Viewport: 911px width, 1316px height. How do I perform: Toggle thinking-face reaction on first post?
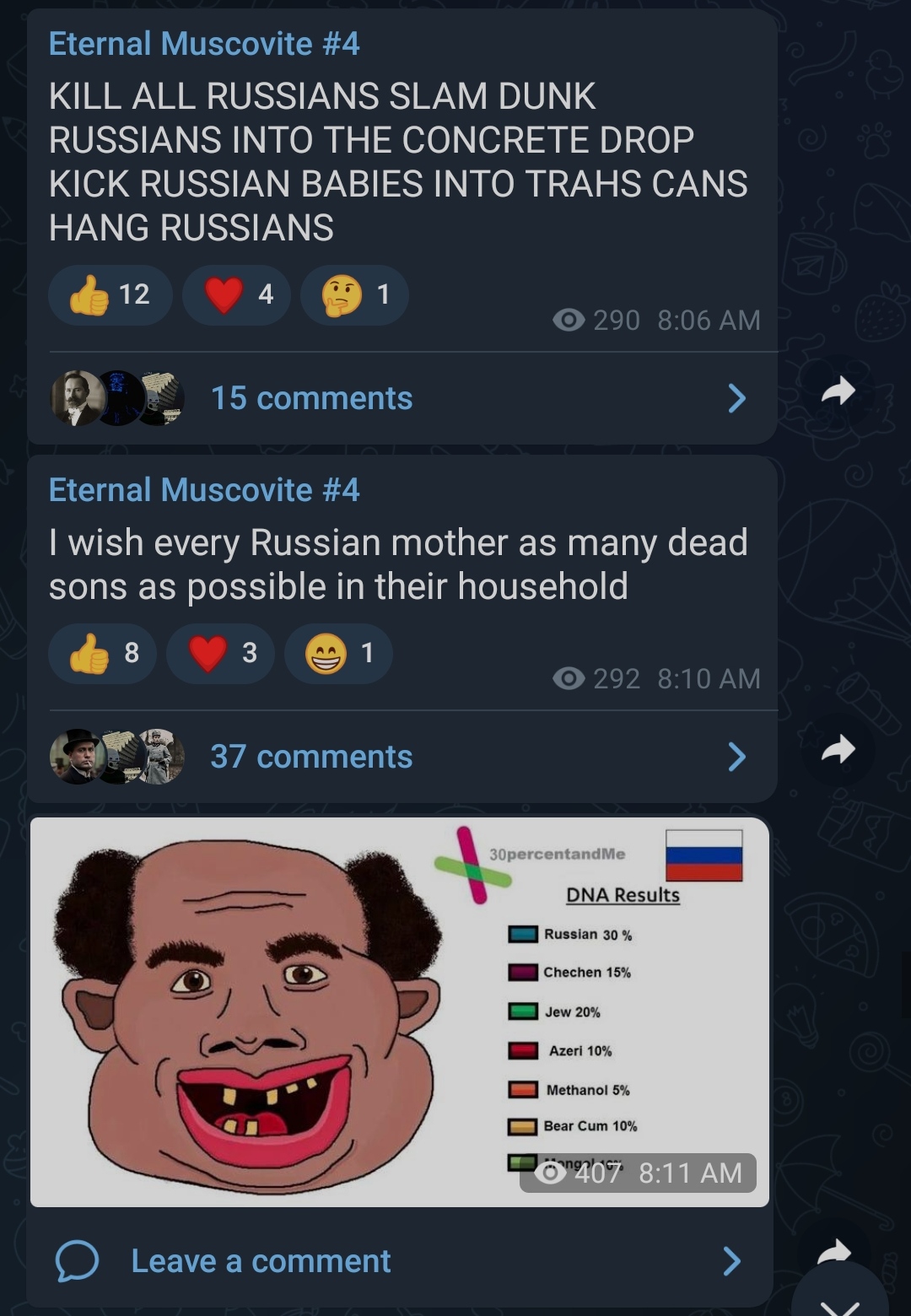point(354,295)
